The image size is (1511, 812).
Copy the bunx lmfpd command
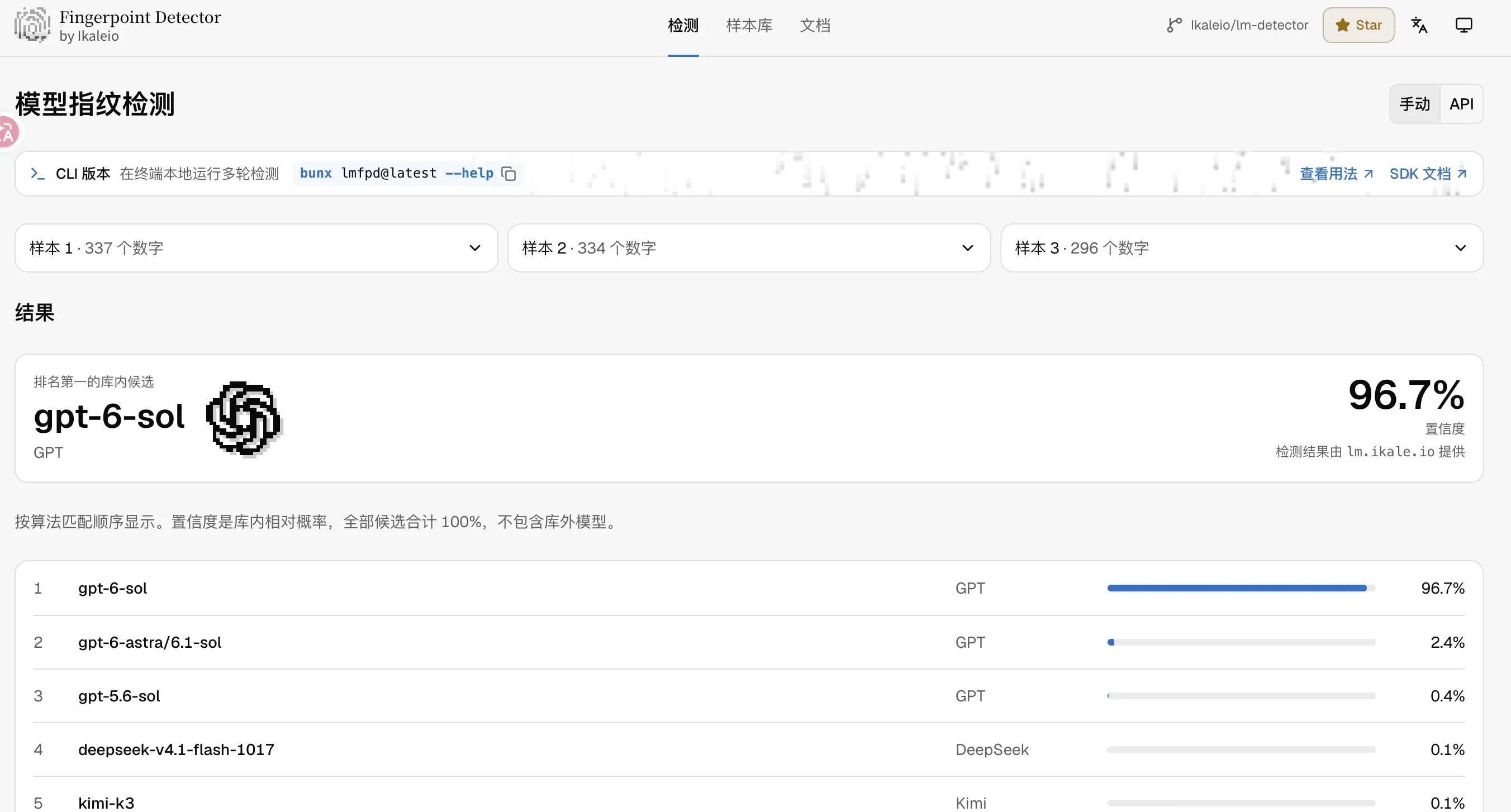pyautogui.click(x=509, y=174)
